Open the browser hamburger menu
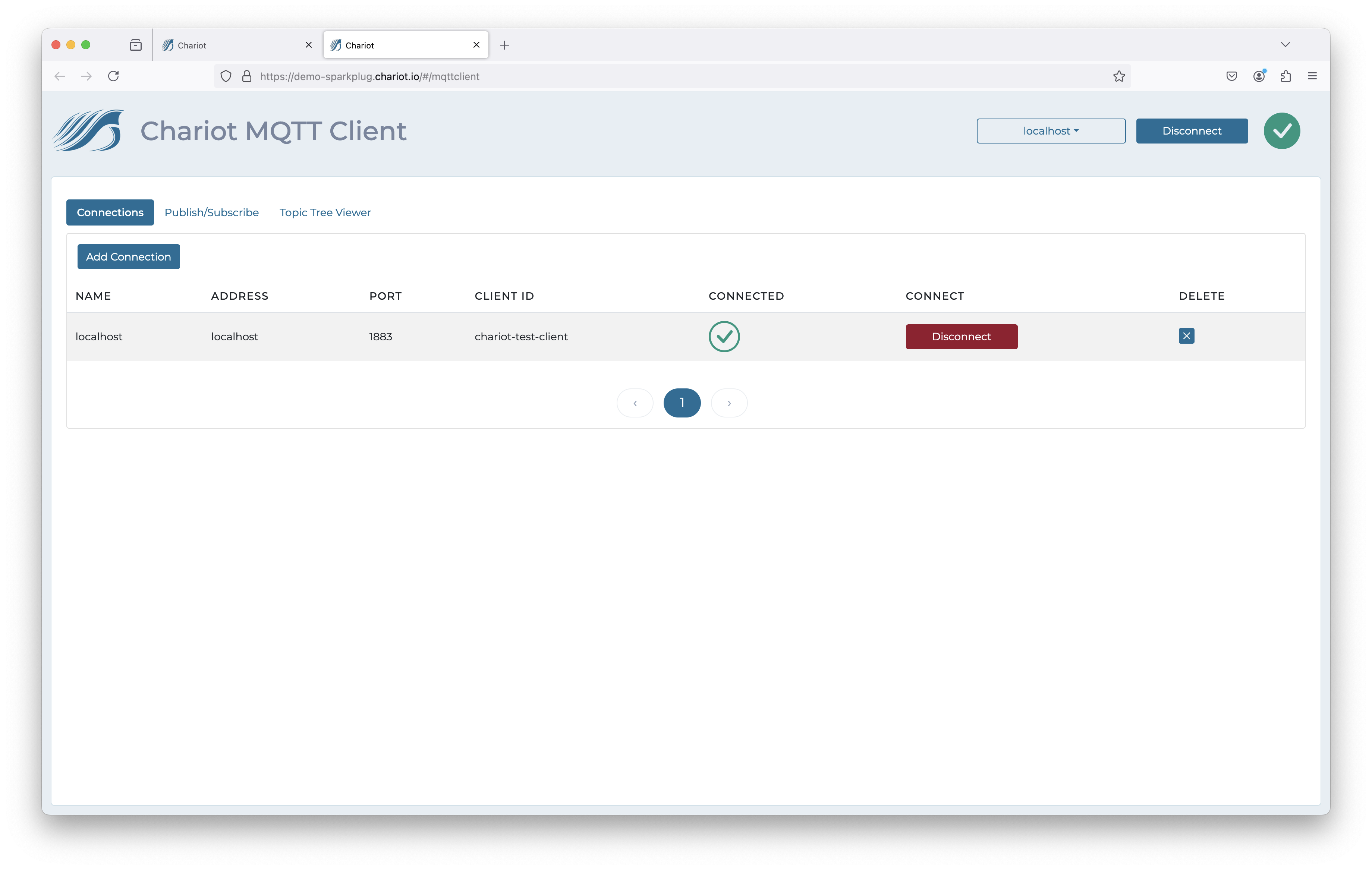 (1312, 76)
